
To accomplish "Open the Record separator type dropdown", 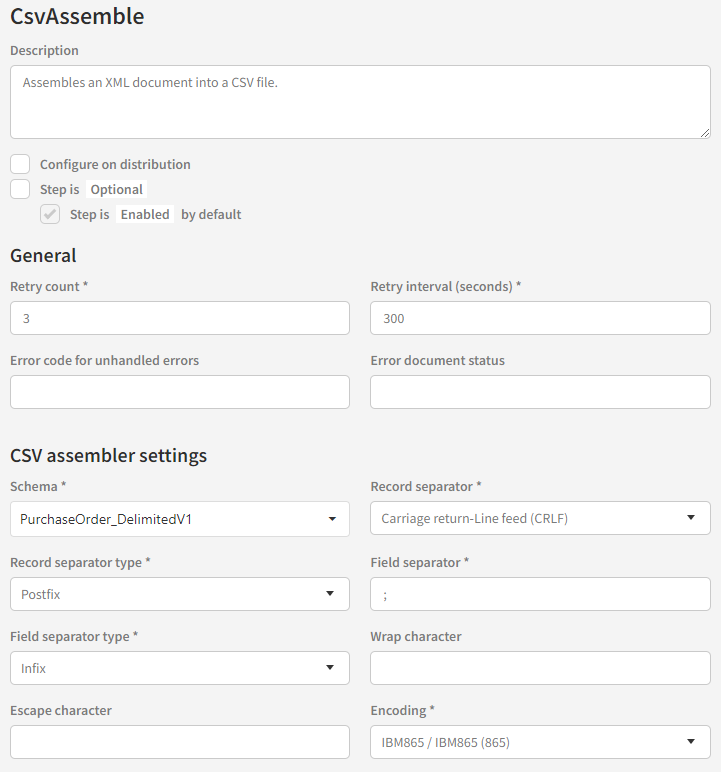I will [x=179, y=594].
